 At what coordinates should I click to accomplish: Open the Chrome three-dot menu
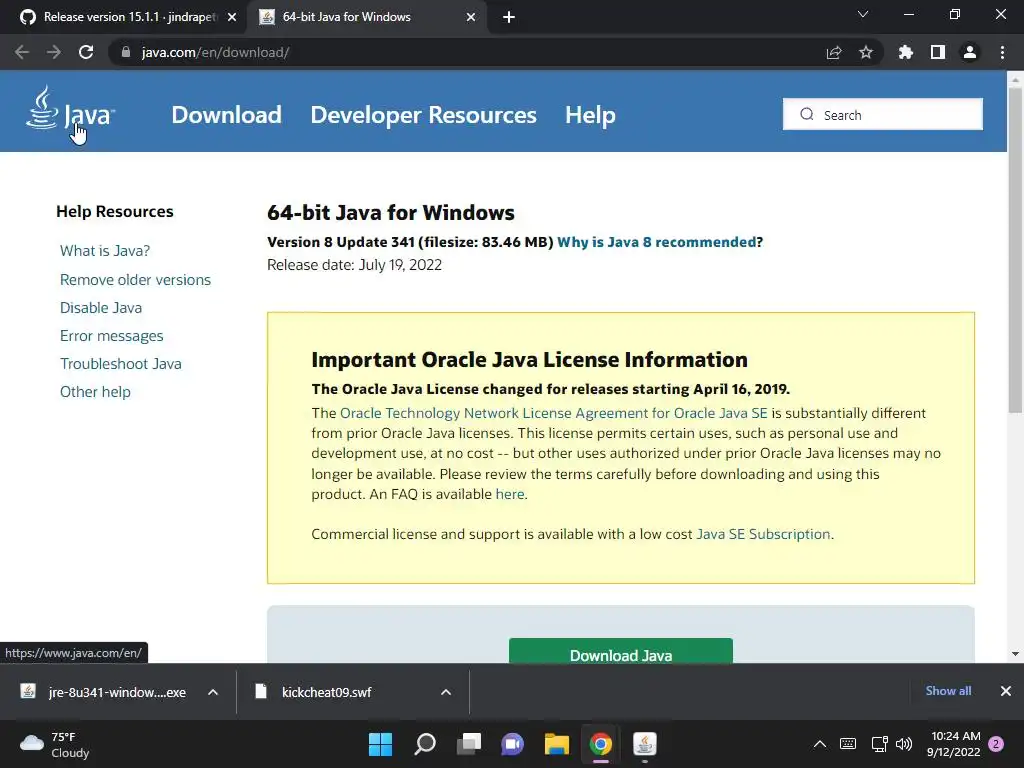[x=1002, y=52]
